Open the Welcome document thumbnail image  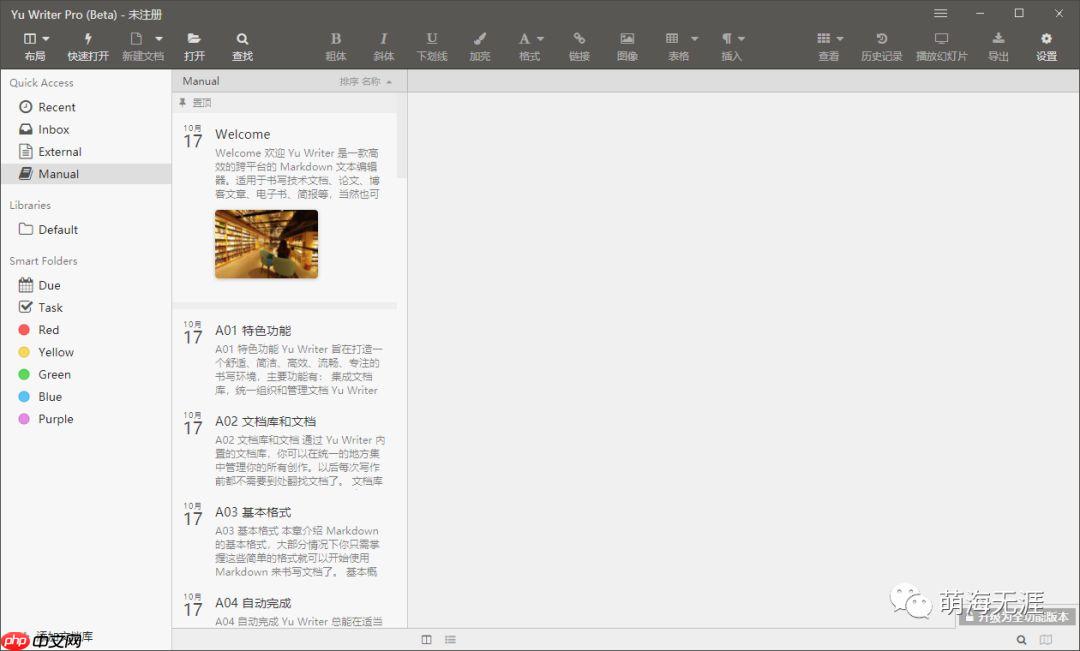pos(266,243)
